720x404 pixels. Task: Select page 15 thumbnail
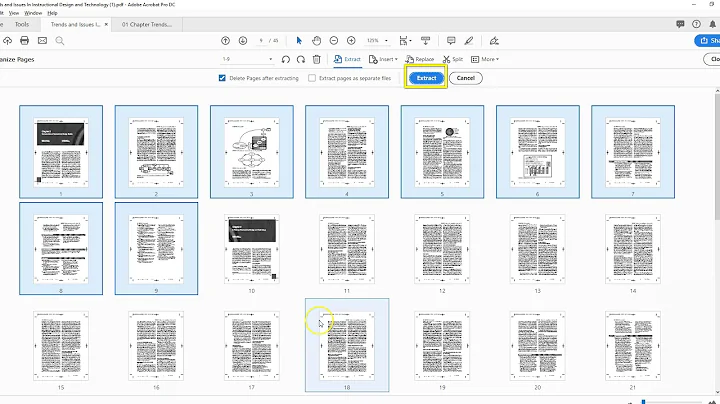point(61,346)
